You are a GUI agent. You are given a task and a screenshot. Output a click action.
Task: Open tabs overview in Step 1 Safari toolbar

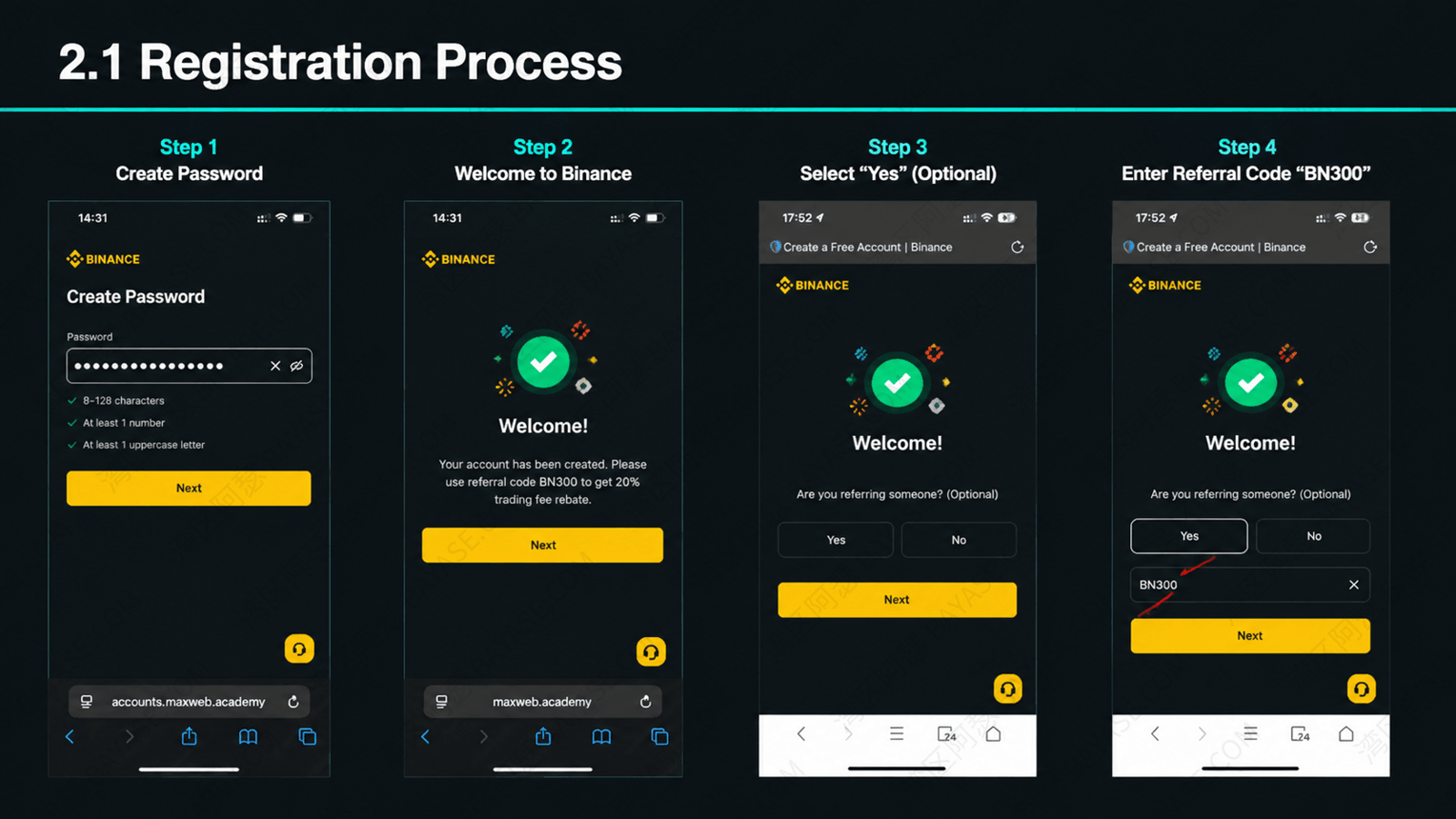tap(308, 736)
